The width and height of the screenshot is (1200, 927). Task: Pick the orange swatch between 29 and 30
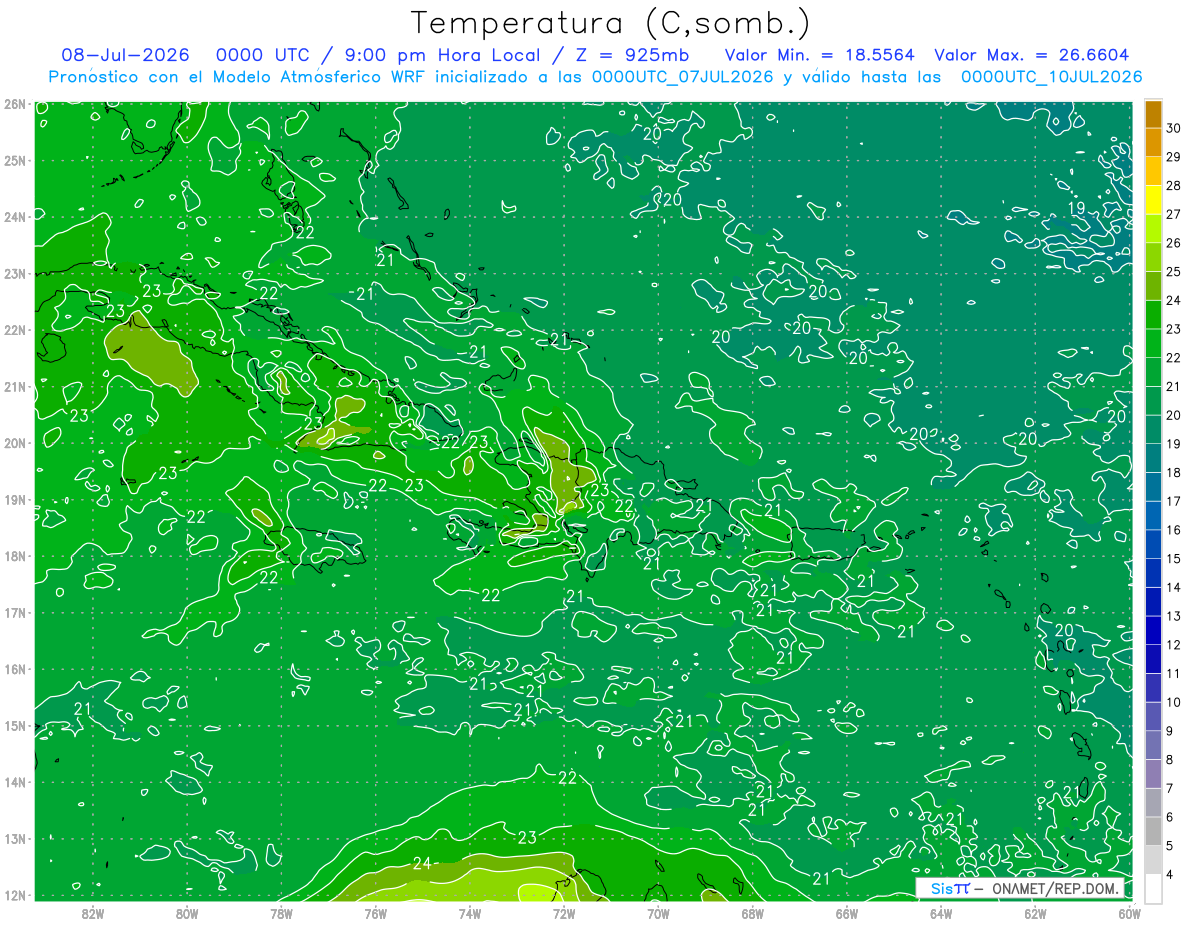click(1153, 143)
